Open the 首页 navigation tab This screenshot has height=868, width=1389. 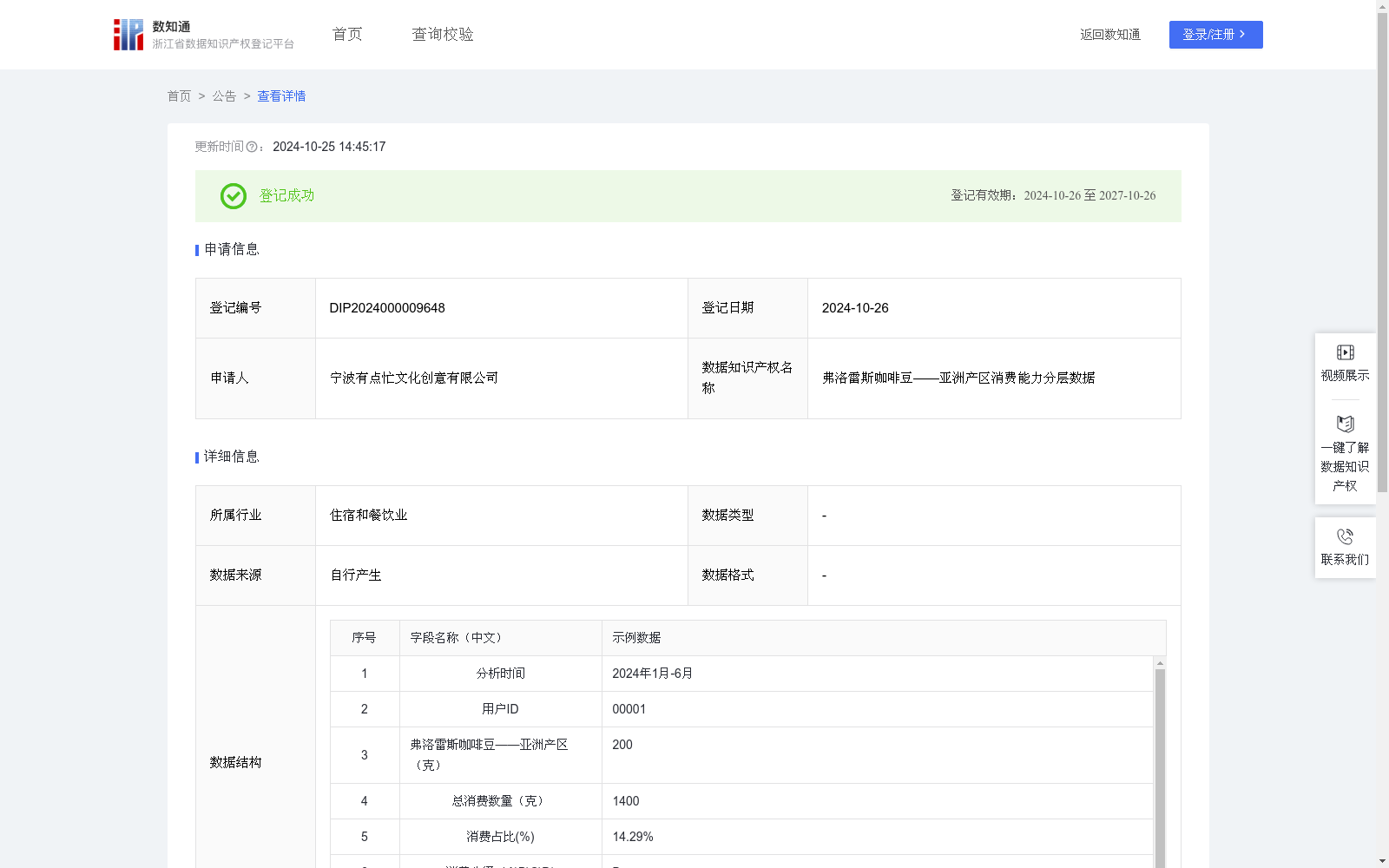pyautogui.click(x=347, y=34)
